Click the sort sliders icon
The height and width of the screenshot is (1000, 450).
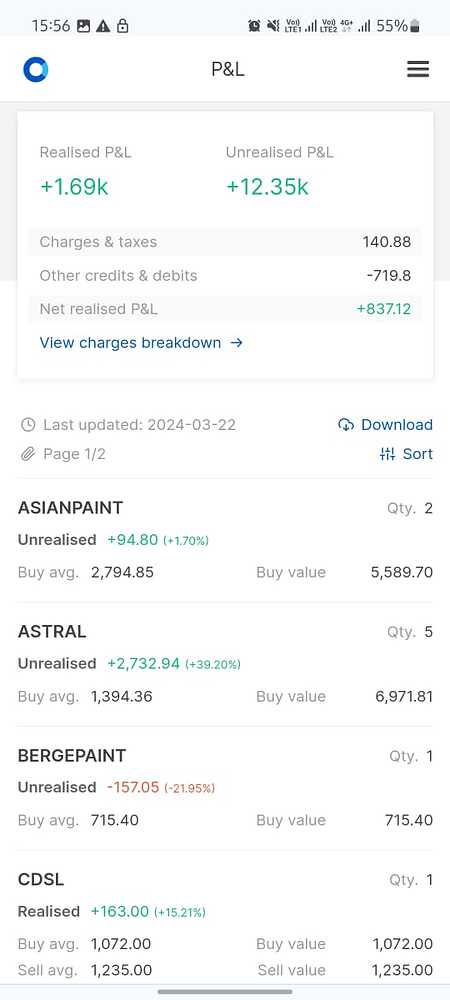click(388, 454)
